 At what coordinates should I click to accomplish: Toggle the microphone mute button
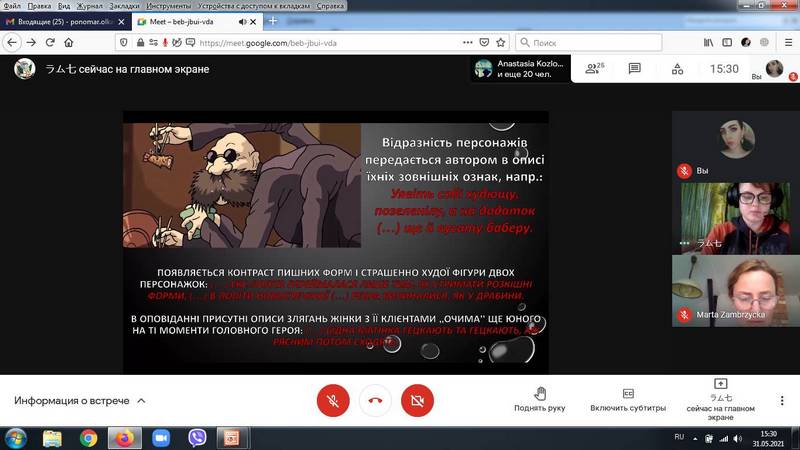(x=333, y=401)
